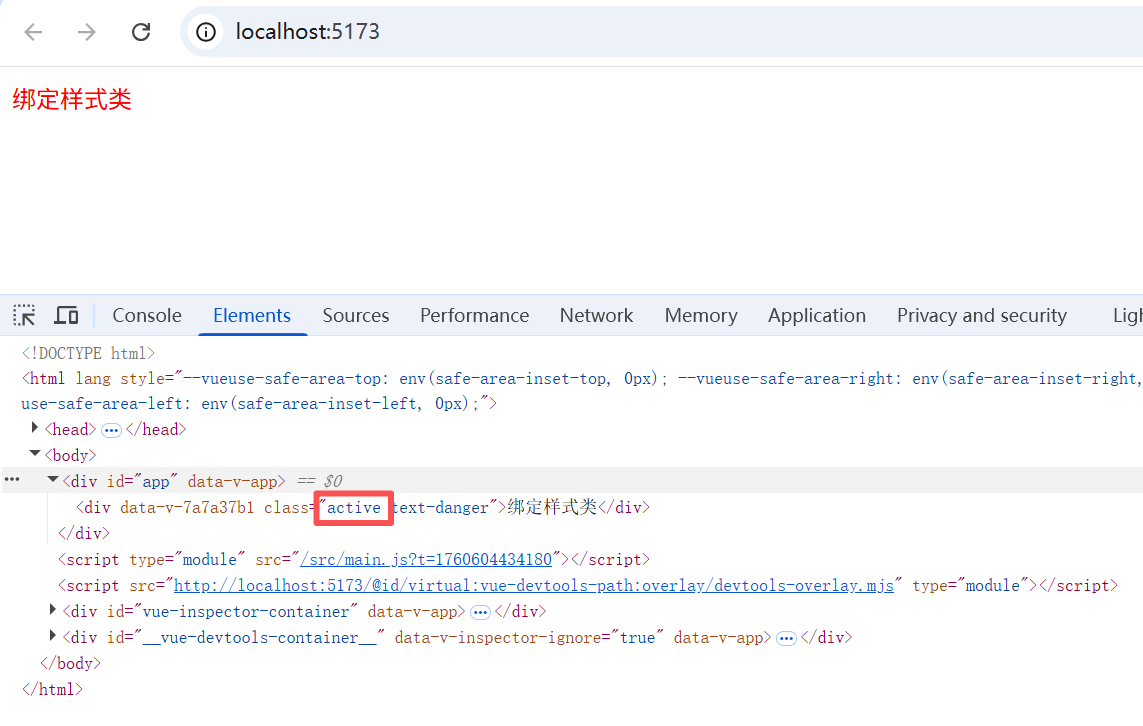1143x726 pixels.
Task: Click the red 绑定样式类 page text
Action: pyautogui.click(x=71, y=99)
